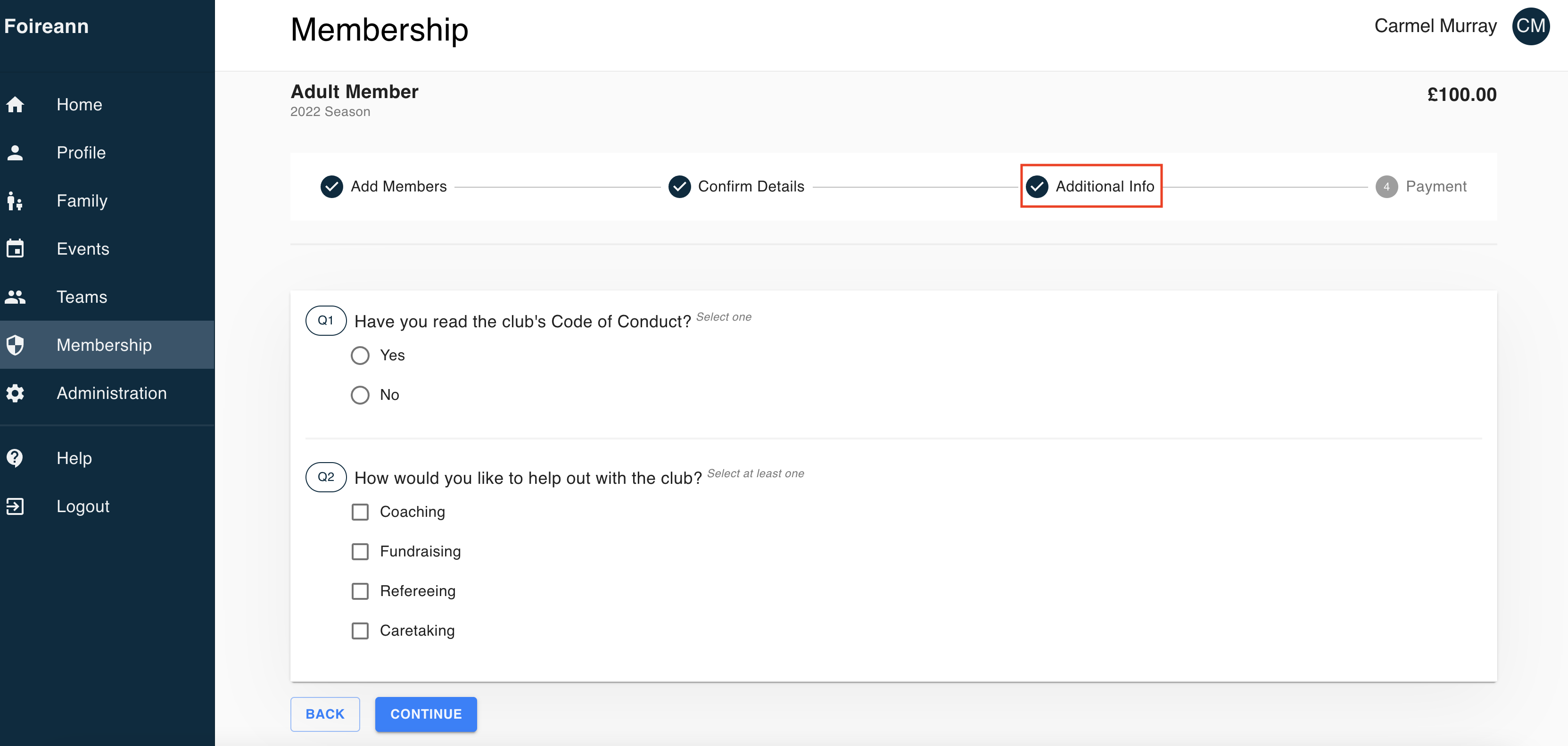This screenshot has height=746, width=1568.
Task: Jump to the Confirm Details step
Action: click(x=736, y=186)
